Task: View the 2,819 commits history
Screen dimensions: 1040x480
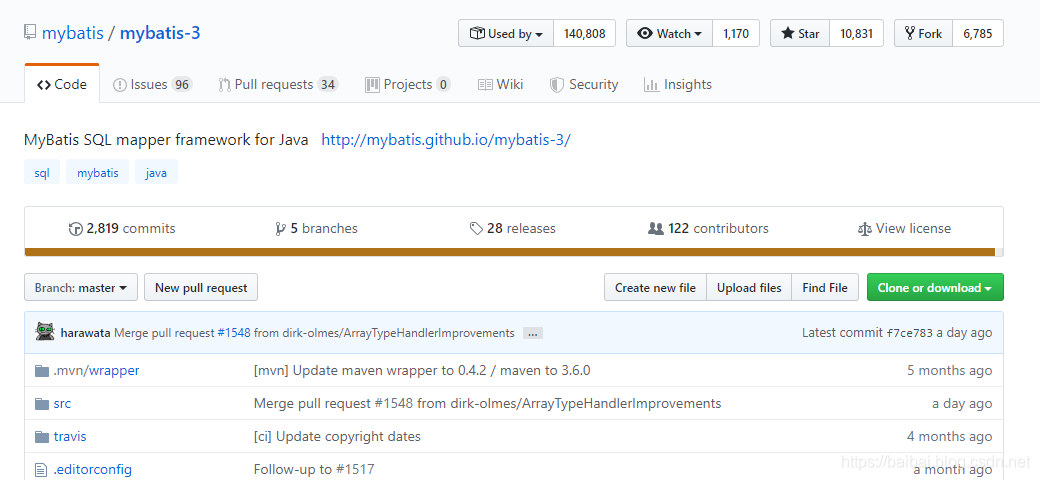Action: pyautogui.click(x=122, y=228)
